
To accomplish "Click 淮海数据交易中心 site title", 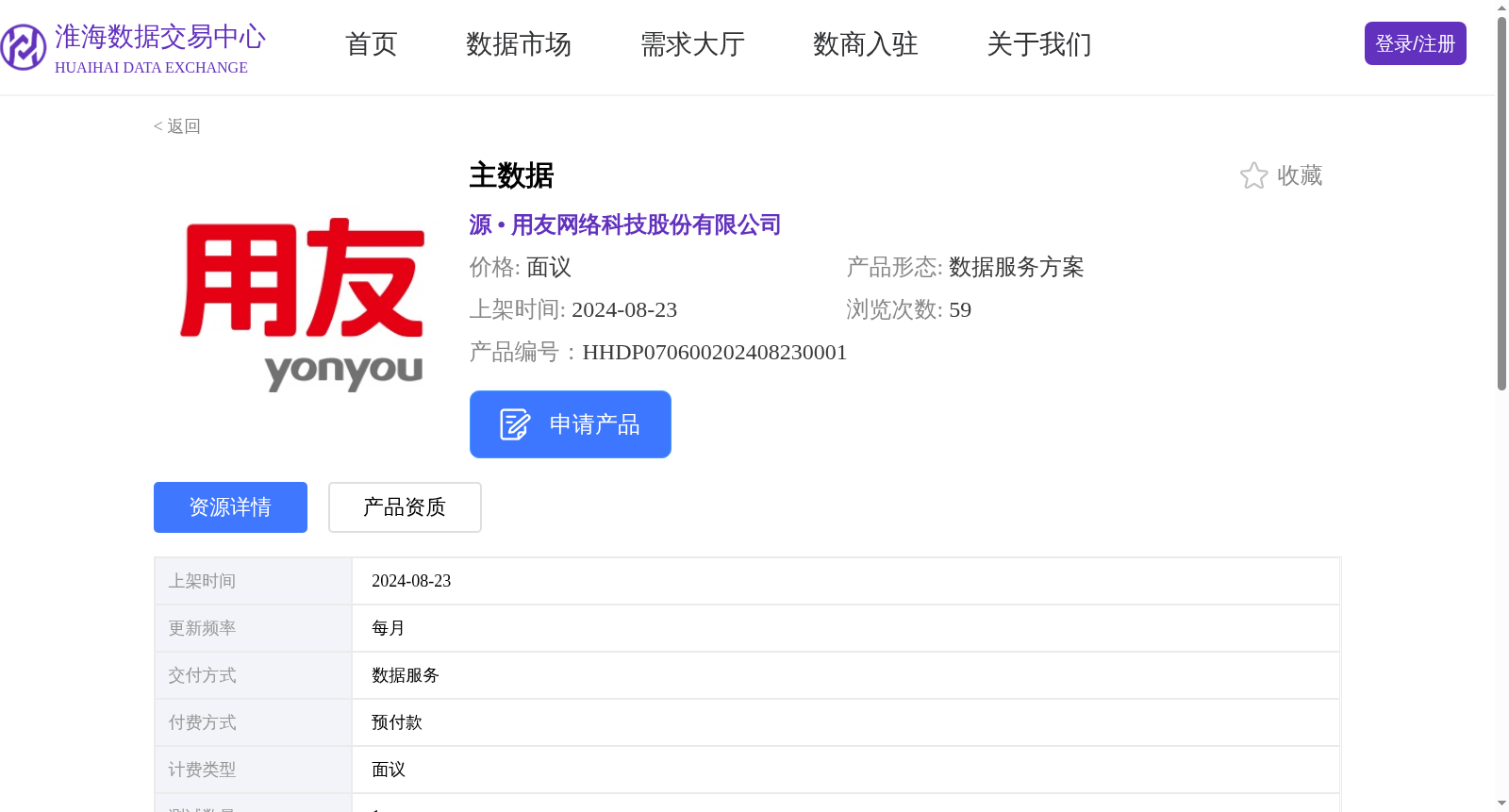I will point(160,37).
